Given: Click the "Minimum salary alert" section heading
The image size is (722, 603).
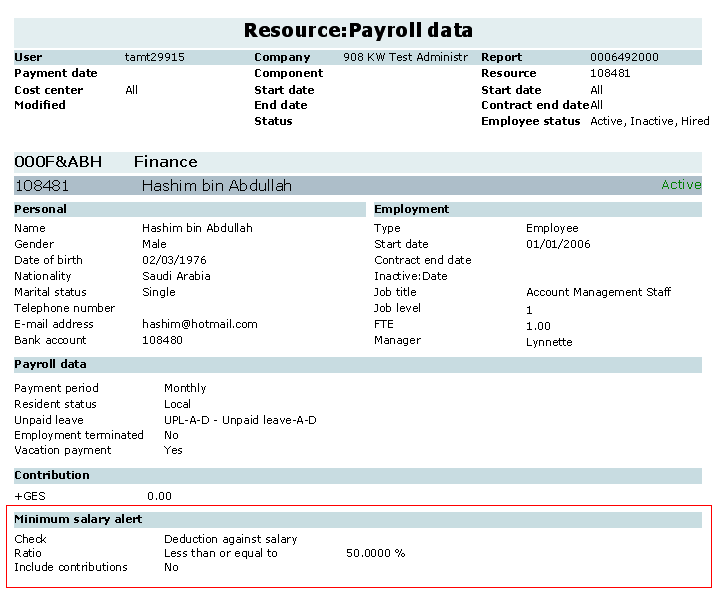Looking at the screenshot, I should click(x=78, y=519).
